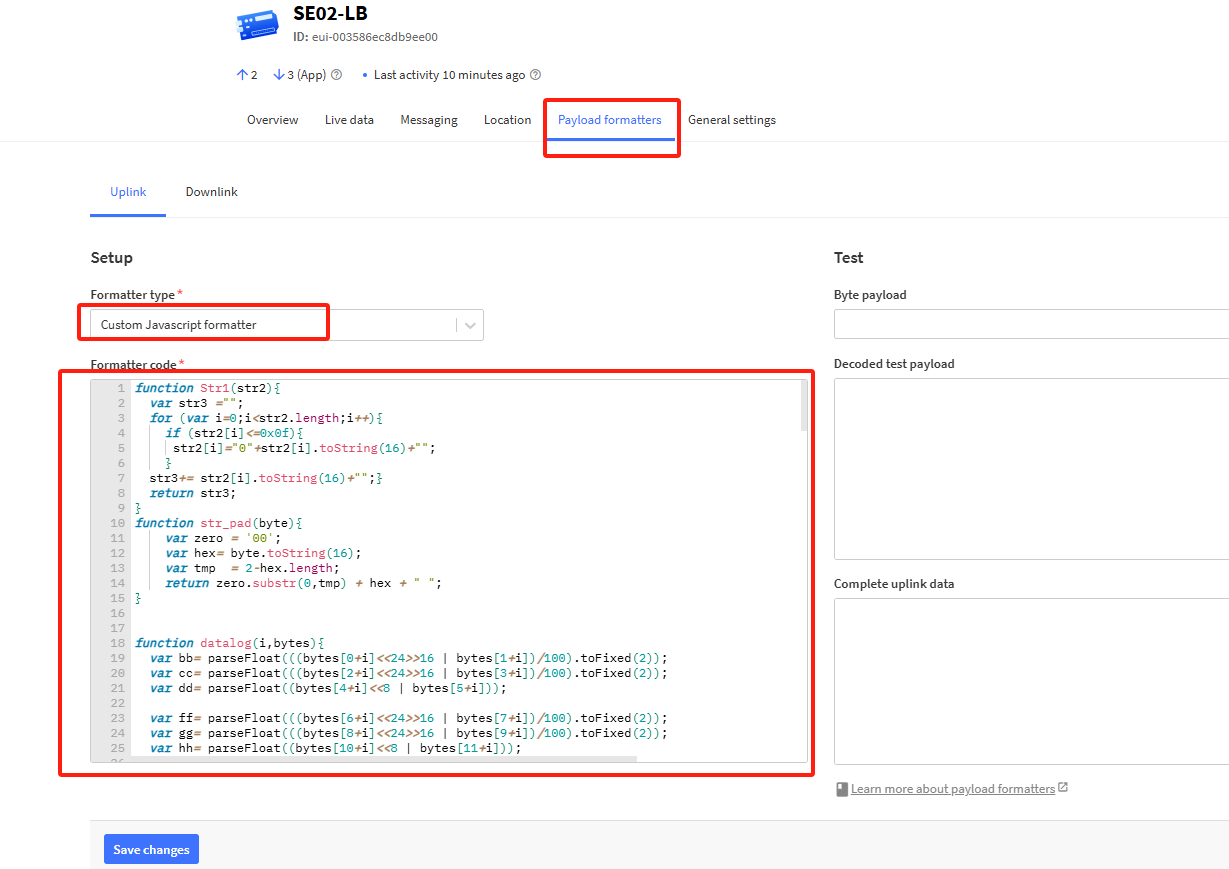Click the uplink count arrow icon
The image size is (1229, 869).
point(241,75)
